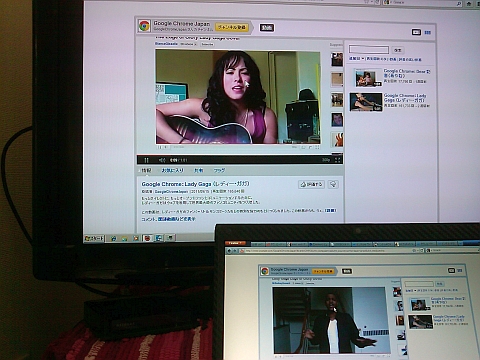The image size is (480, 360).
Task: Select the third suggested thumbnail right of the guitar video
Action: pyautogui.click(x=337, y=100)
